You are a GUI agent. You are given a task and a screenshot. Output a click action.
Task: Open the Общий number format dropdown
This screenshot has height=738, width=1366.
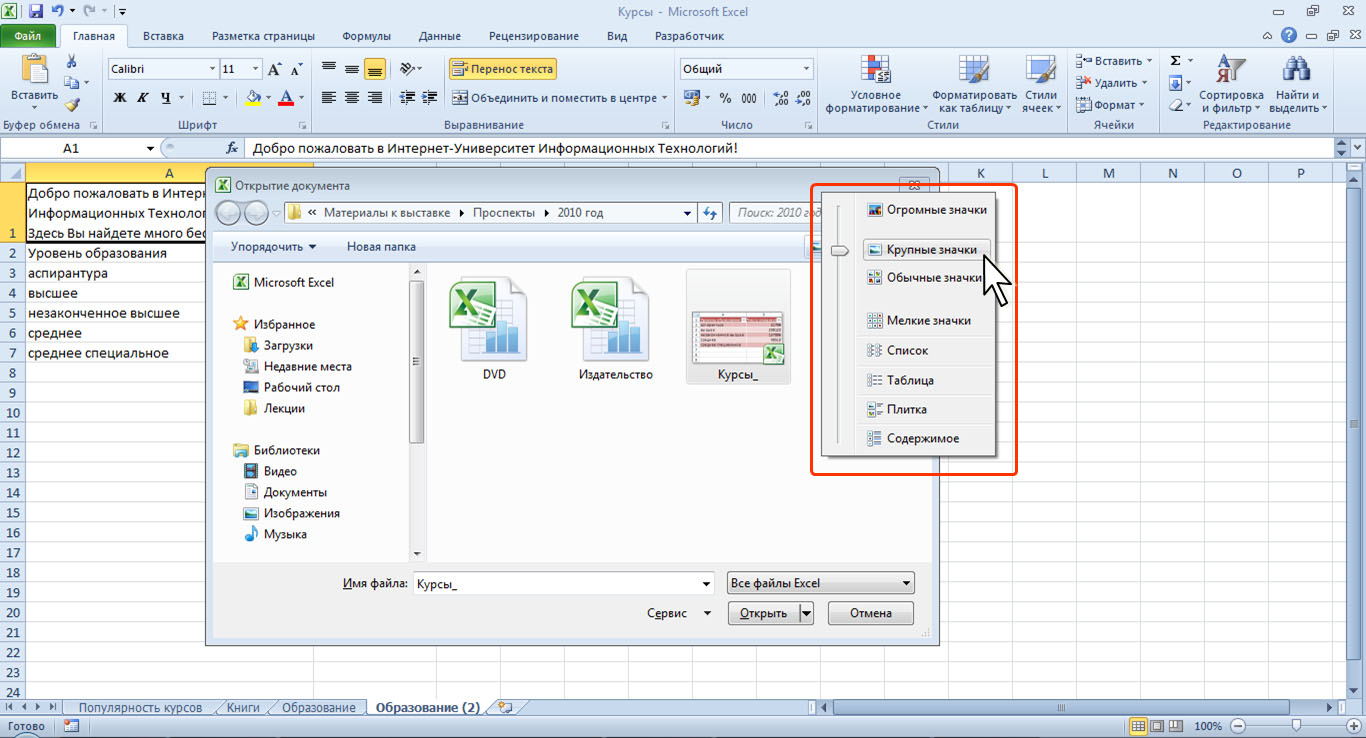806,69
